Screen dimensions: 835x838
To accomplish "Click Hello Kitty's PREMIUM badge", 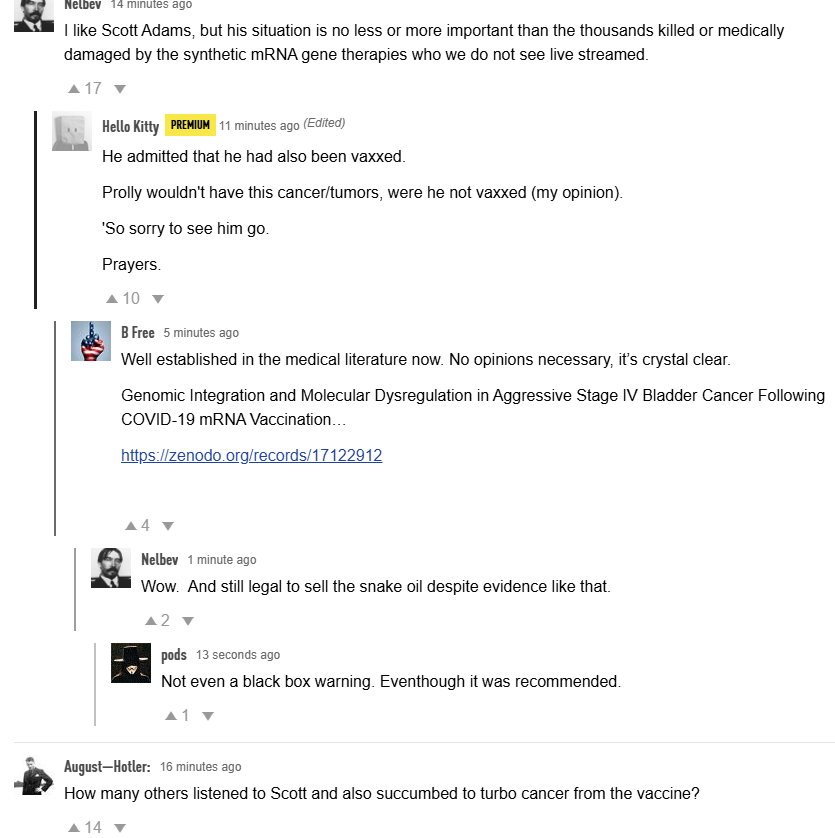I will (190, 125).
